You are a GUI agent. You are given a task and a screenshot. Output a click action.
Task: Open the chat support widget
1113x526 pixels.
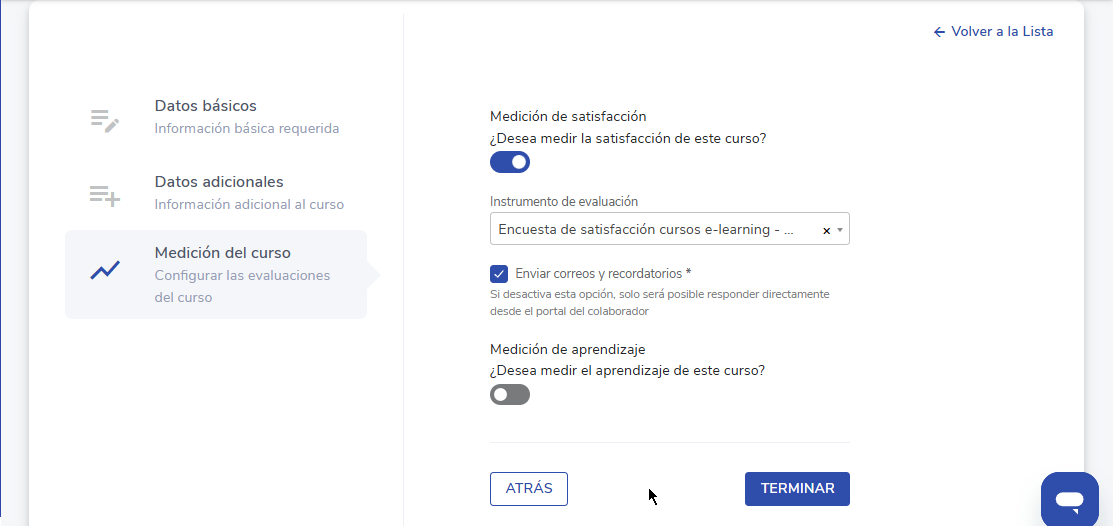pyautogui.click(x=1069, y=499)
